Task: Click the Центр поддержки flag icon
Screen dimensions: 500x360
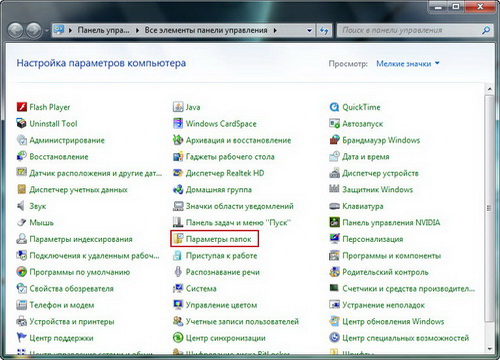Action: [22, 338]
